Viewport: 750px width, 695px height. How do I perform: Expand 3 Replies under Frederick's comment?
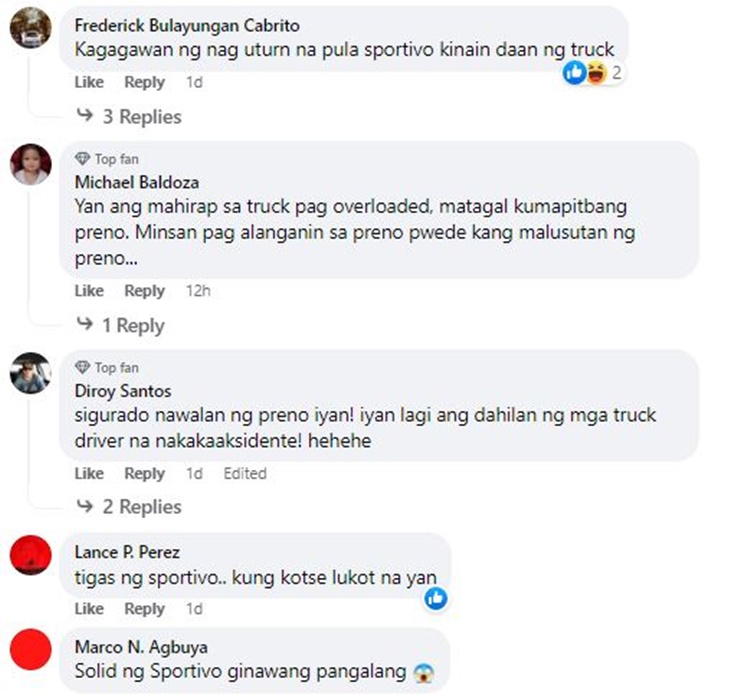(x=129, y=117)
